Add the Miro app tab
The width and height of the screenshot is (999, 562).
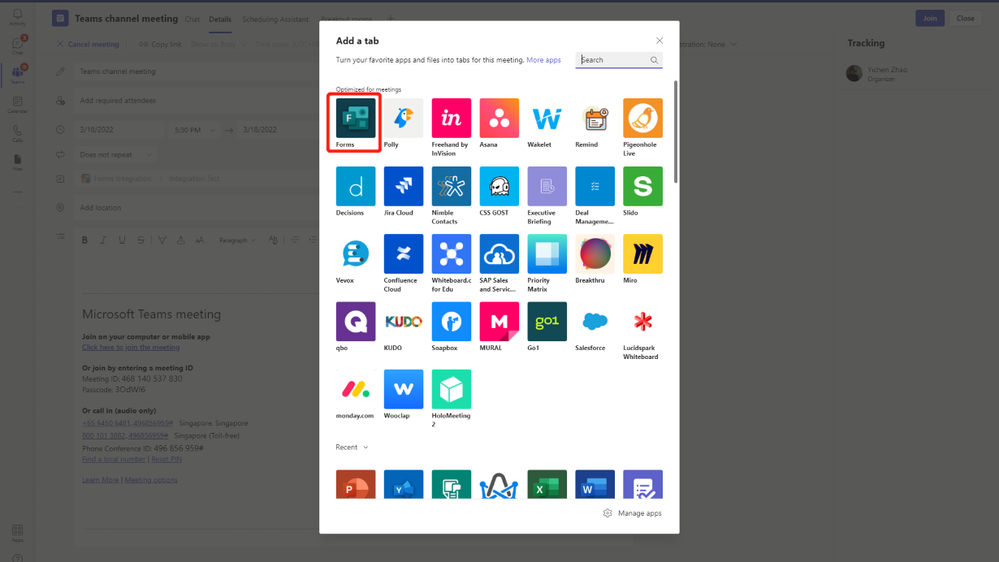click(x=642, y=254)
